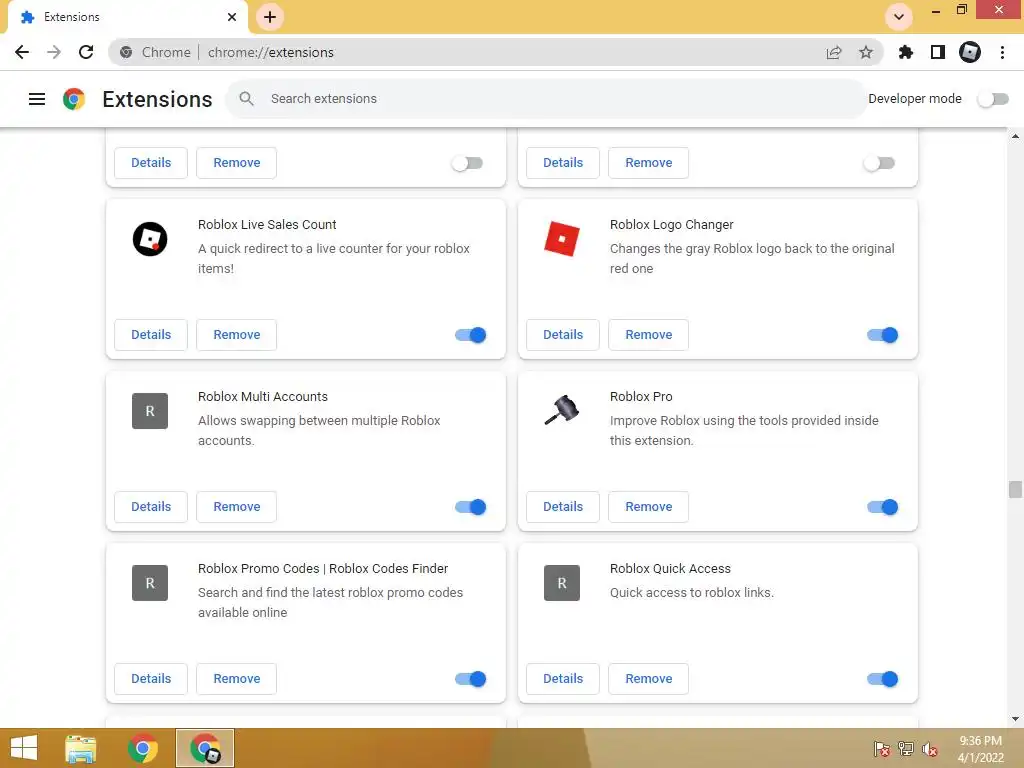Open Chrome's three-dot menu
Viewport: 1024px width, 768px height.
[1002, 52]
